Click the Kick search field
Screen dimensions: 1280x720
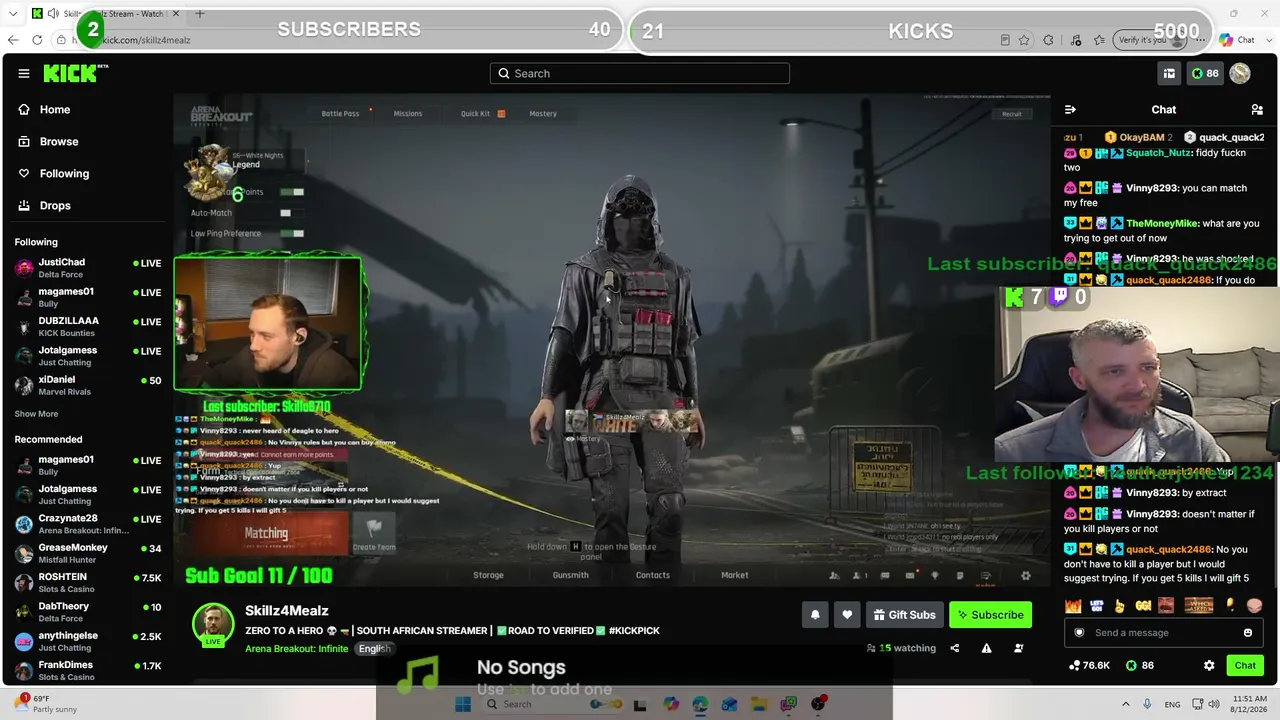[x=640, y=73]
